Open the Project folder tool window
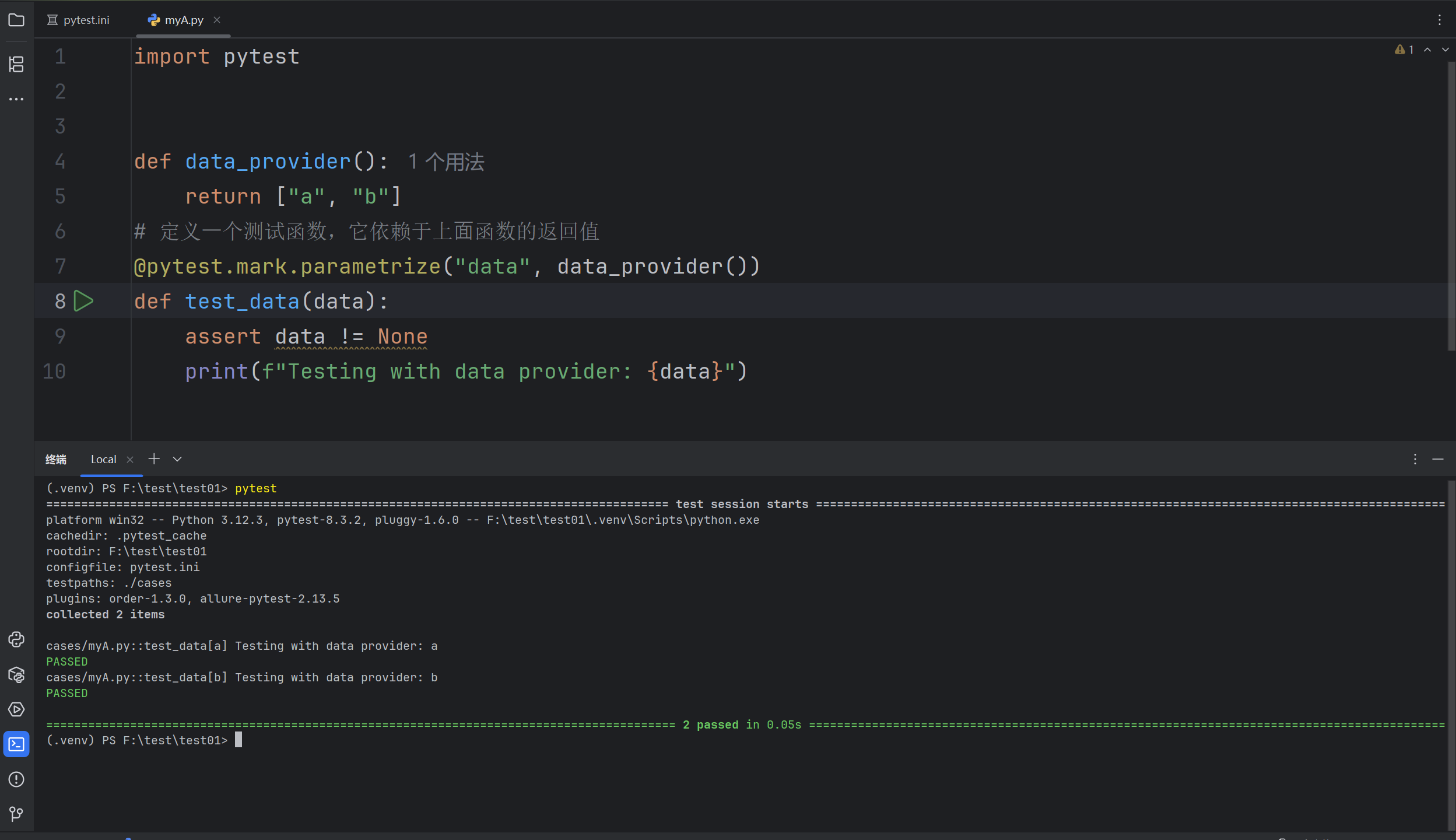Screen dimensions: 1456x840 tap(16, 20)
